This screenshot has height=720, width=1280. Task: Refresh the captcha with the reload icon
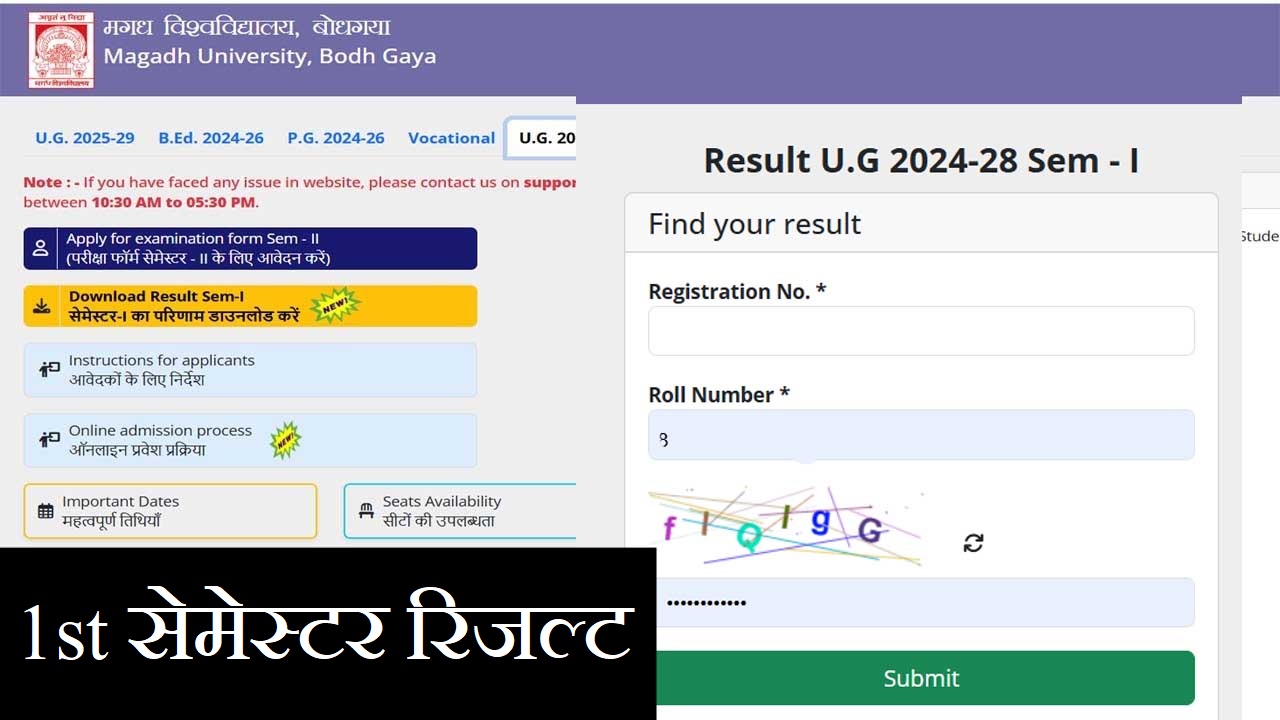973,542
